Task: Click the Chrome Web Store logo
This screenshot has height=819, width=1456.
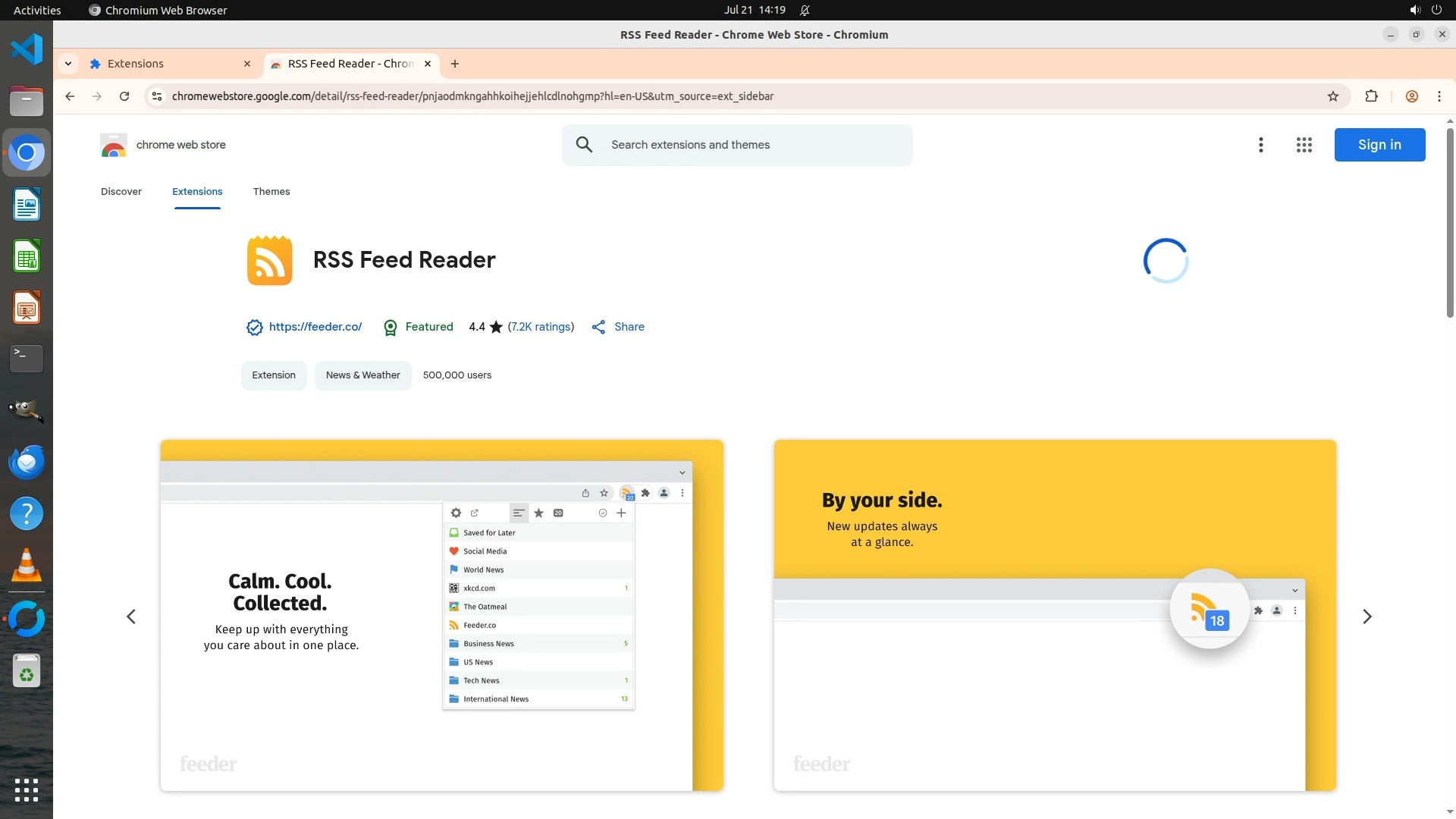Action: pos(114,145)
